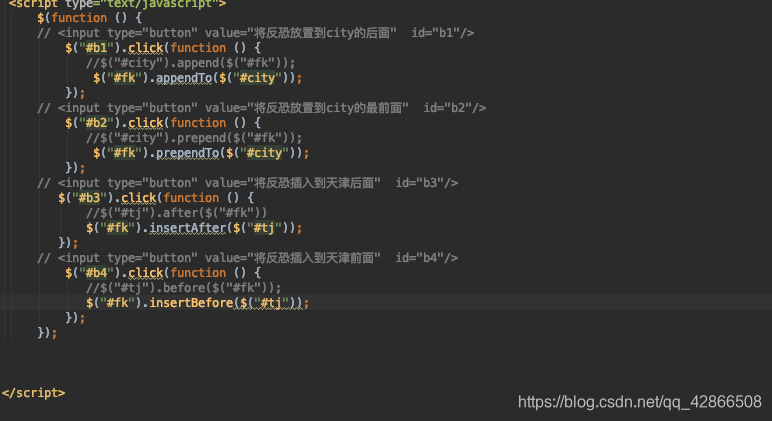This screenshot has height=421, width=772.
Task: Click the commented $("#tj").before line
Action: [184, 288]
